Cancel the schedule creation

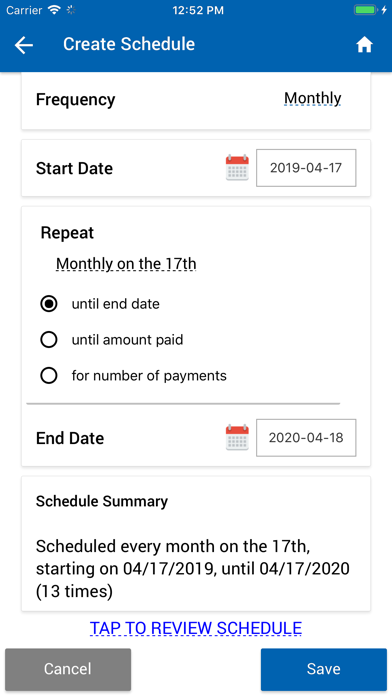[68, 669]
